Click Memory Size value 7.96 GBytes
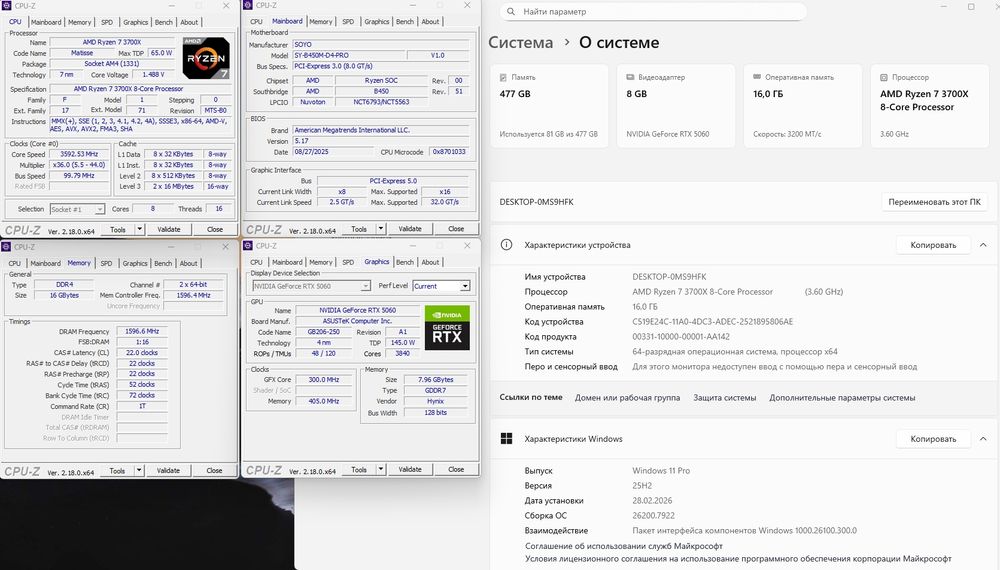 pos(436,379)
